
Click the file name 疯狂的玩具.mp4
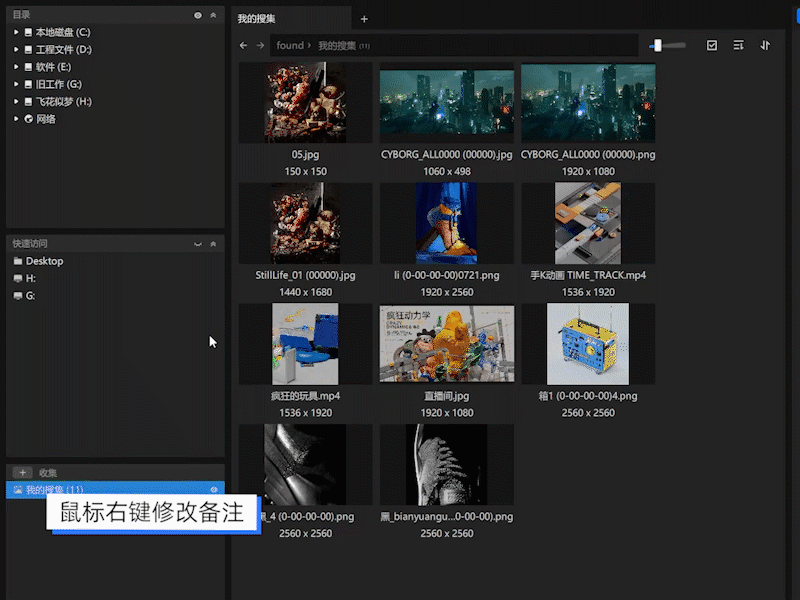[305, 396]
